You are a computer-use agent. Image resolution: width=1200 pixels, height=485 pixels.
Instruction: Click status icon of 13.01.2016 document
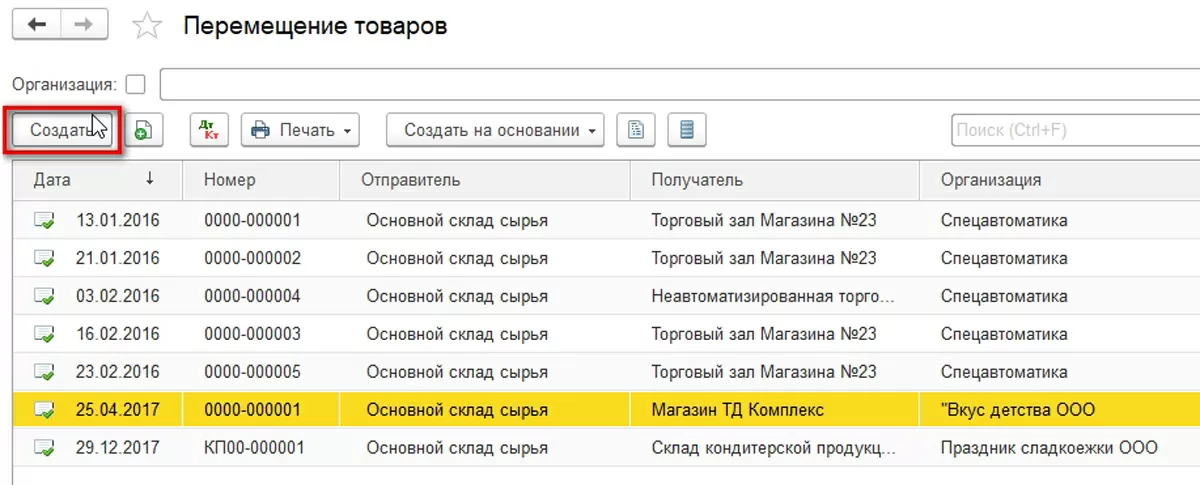[44, 220]
